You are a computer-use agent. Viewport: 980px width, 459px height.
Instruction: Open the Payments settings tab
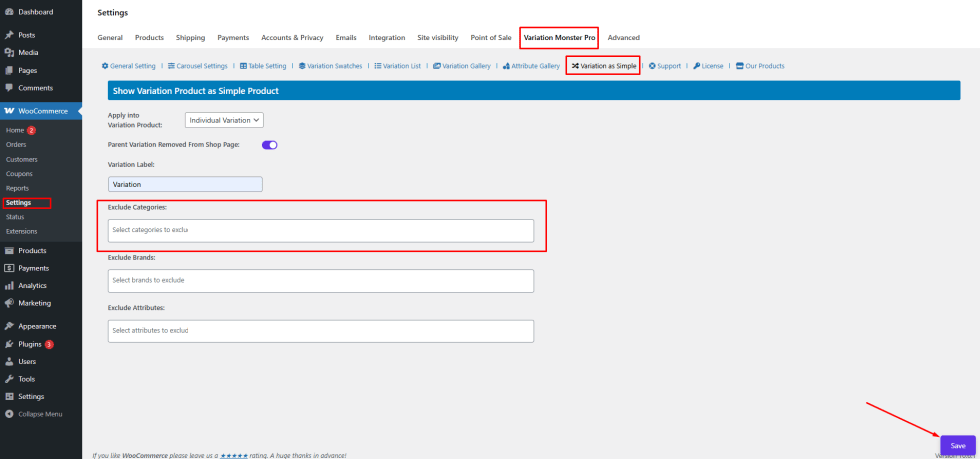tap(233, 38)
